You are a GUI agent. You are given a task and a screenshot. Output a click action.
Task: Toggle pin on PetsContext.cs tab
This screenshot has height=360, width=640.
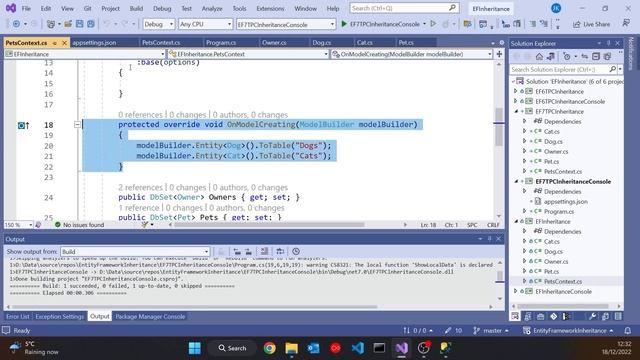pyautogui.click(x=55, y=43)
